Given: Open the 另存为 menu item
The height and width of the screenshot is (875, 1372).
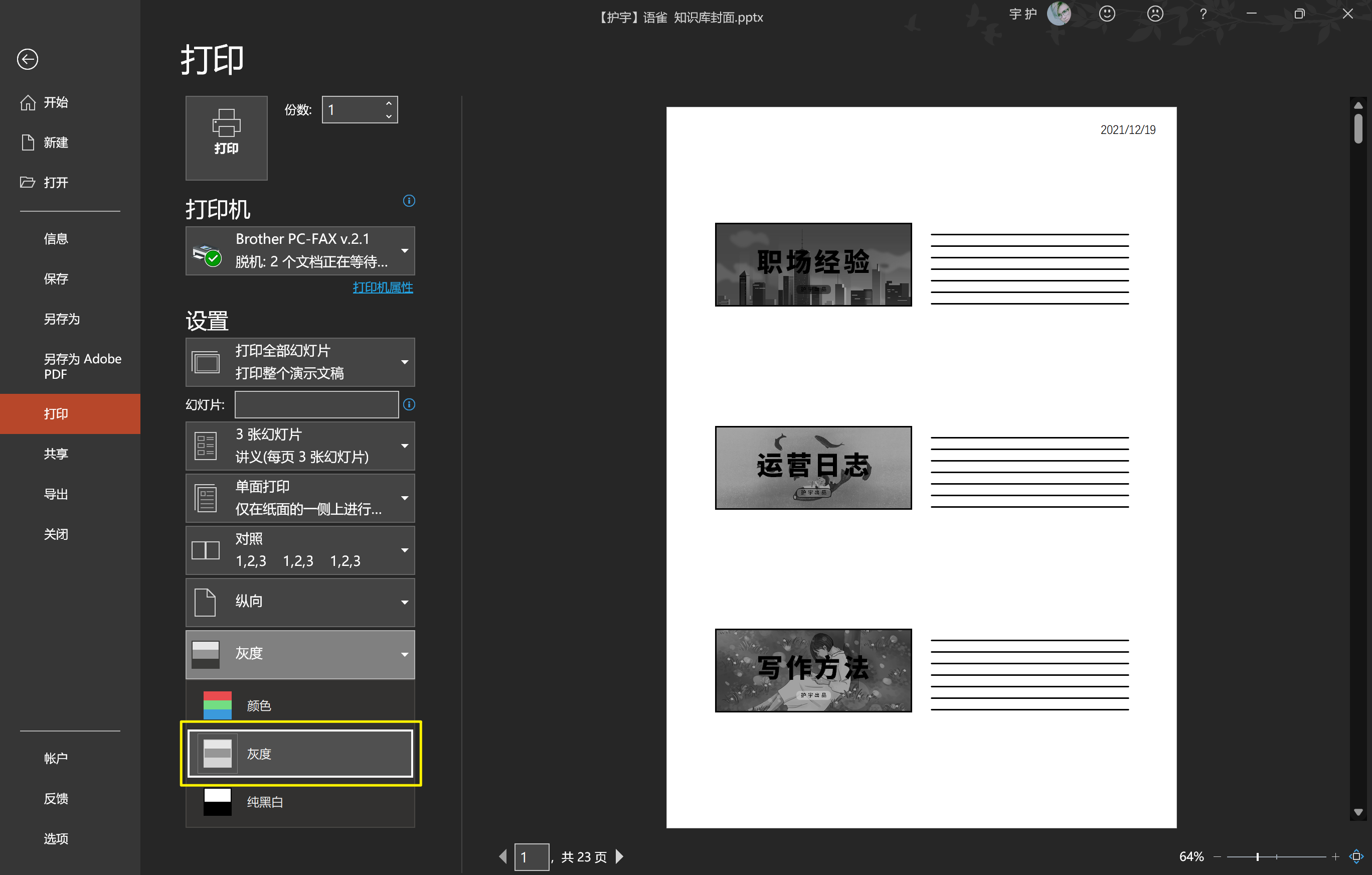Looking at the screenshot, I should tap(62, 319).
